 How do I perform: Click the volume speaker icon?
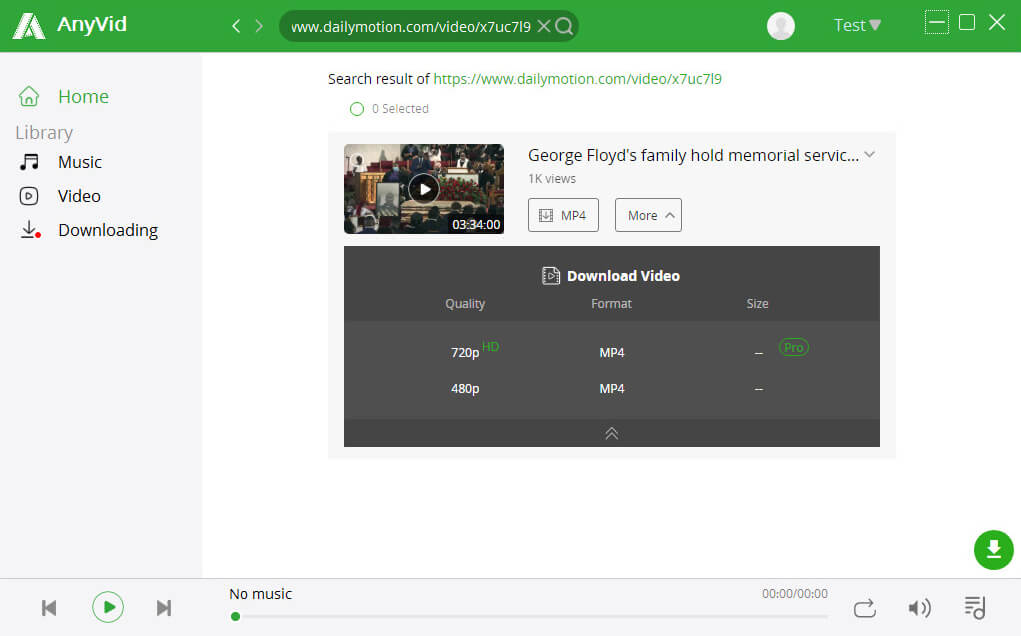919,608
